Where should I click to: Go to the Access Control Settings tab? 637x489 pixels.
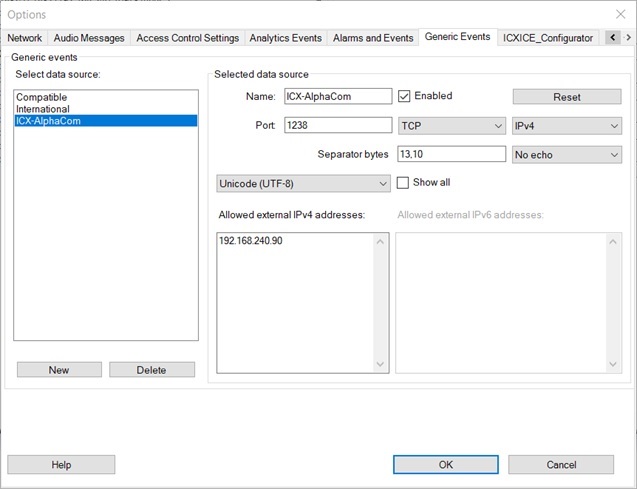pos(187,38)
